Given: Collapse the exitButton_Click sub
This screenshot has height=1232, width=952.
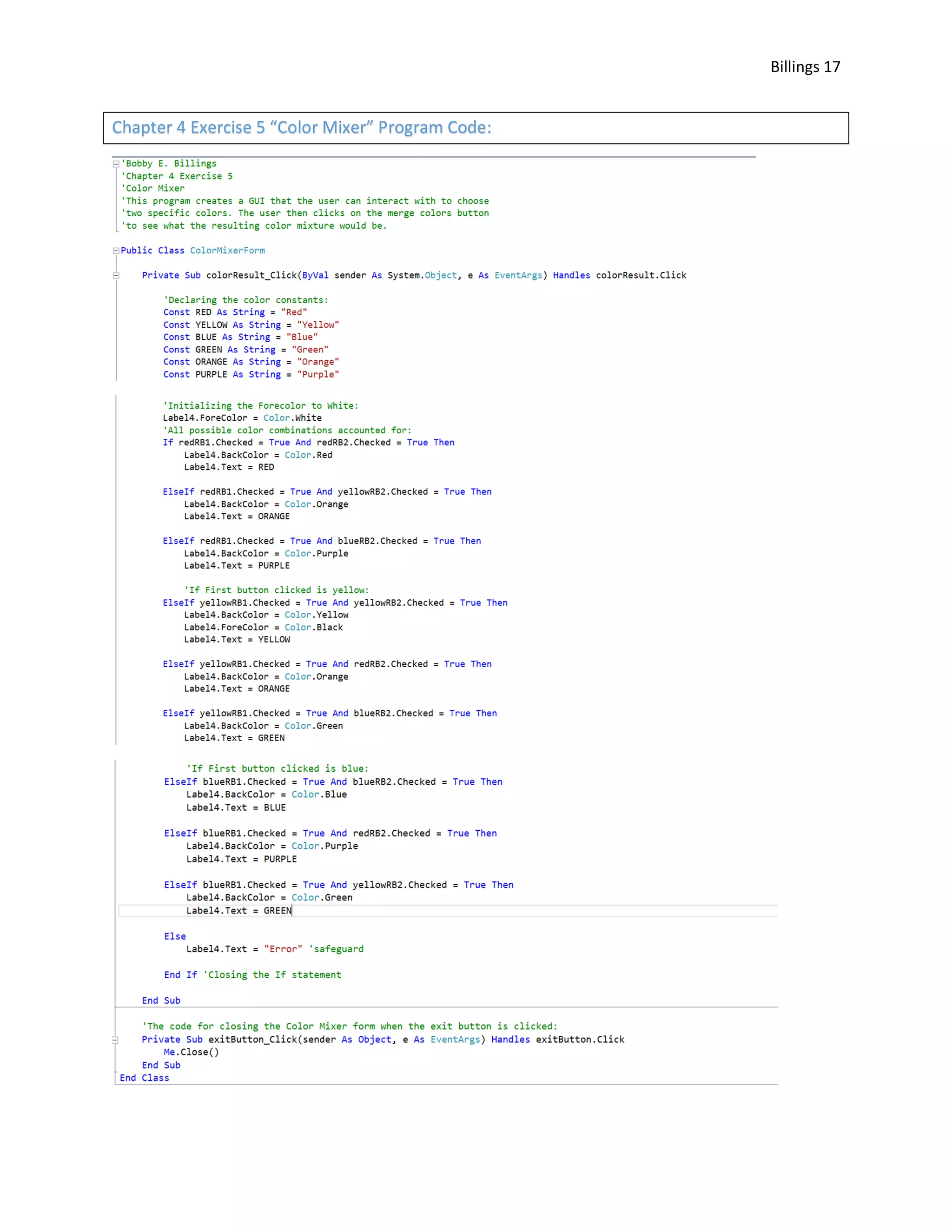Looking at the screenshot, I should click(x=115, y=1040).
